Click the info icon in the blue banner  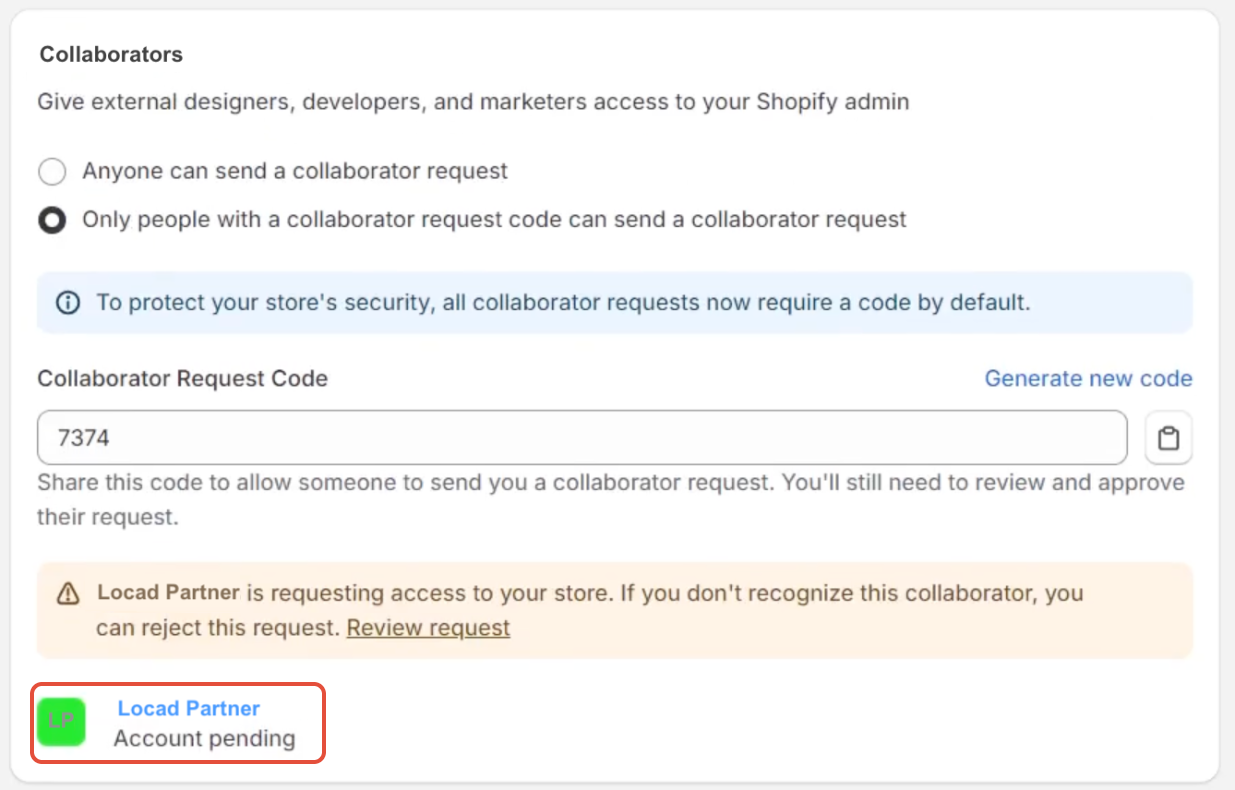68,302
